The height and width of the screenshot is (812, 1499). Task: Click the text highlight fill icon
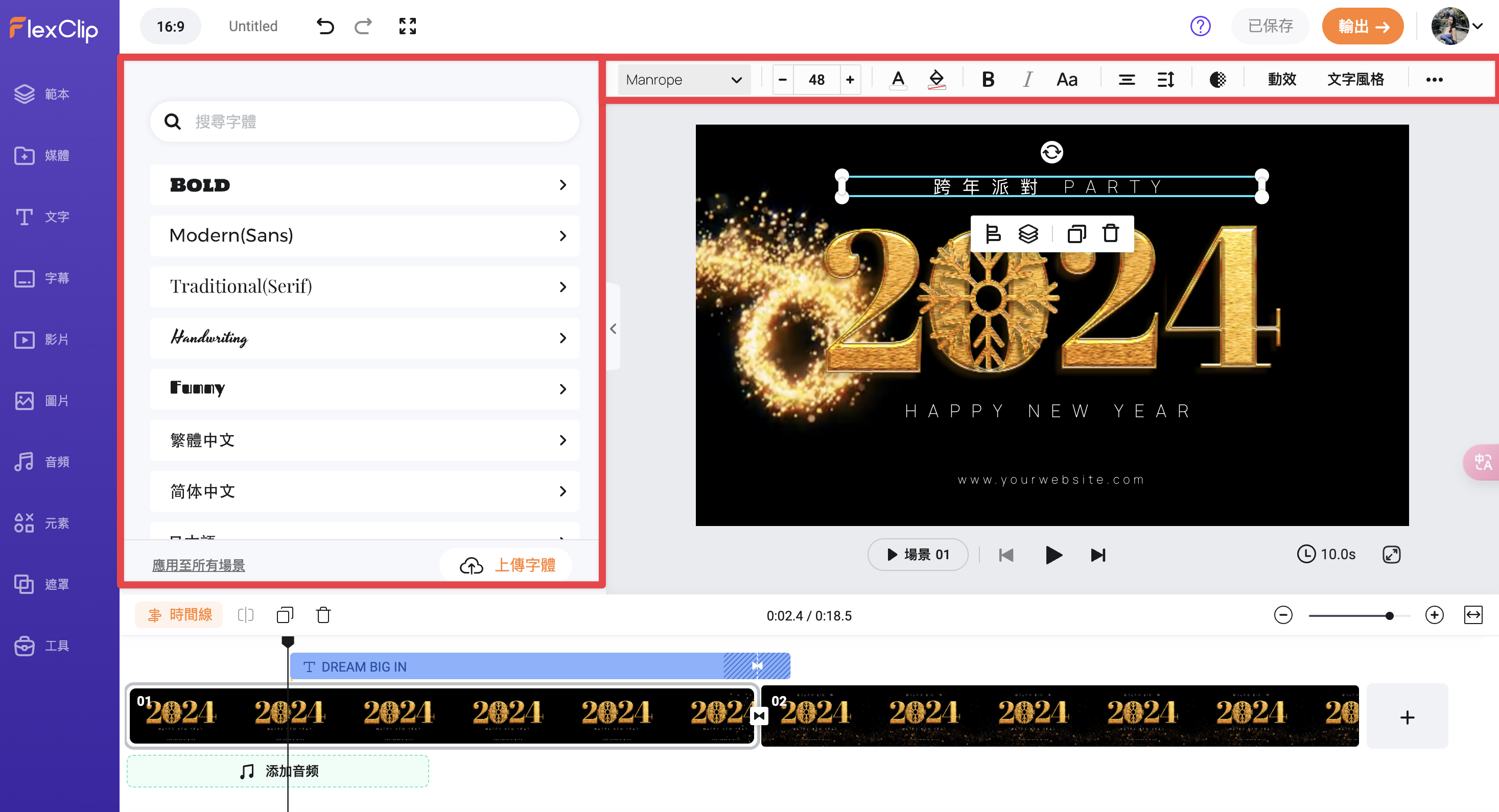tap(936, 79)
